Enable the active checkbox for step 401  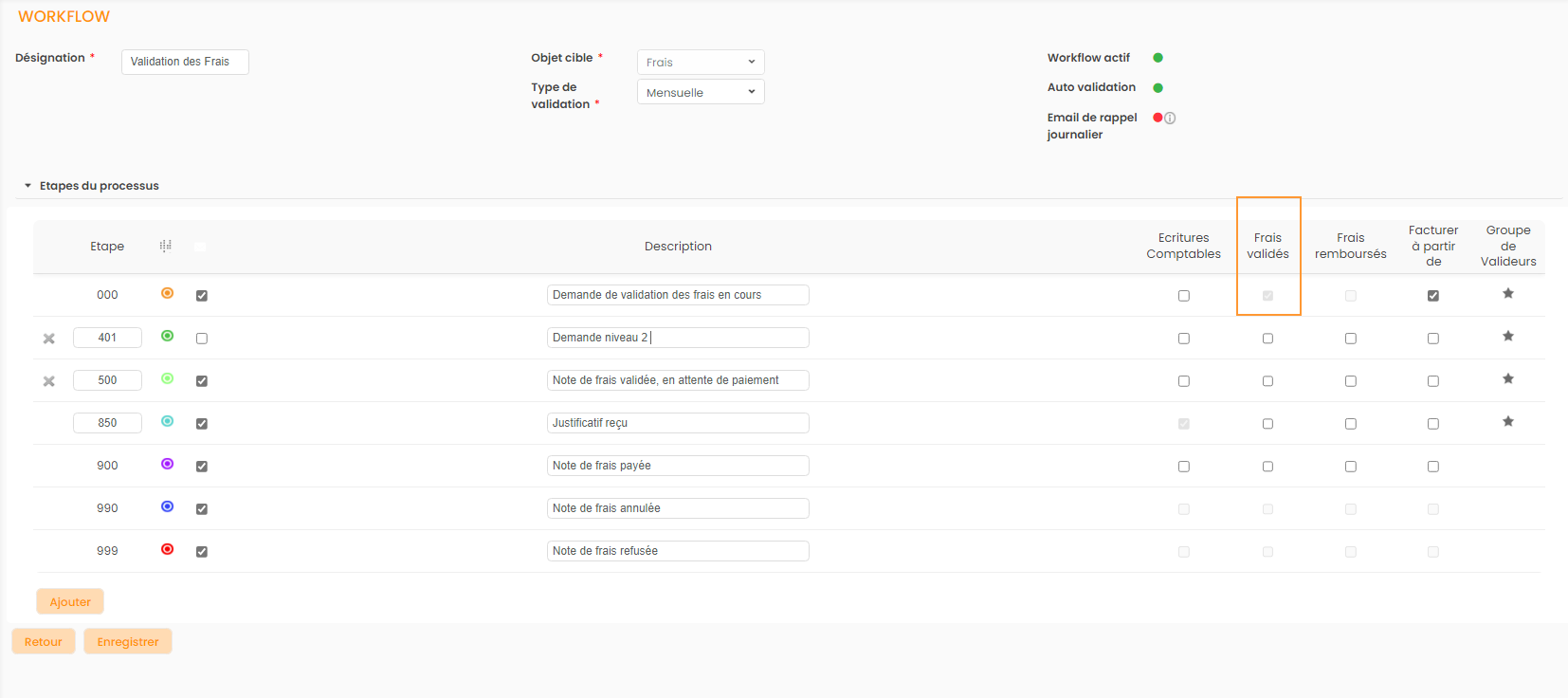coord(202,339)
